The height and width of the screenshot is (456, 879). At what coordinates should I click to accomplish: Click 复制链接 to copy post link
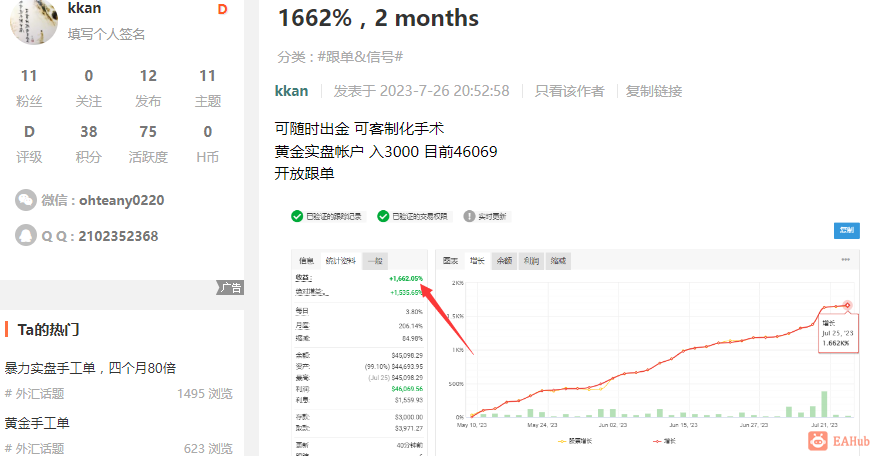point(654,91)
